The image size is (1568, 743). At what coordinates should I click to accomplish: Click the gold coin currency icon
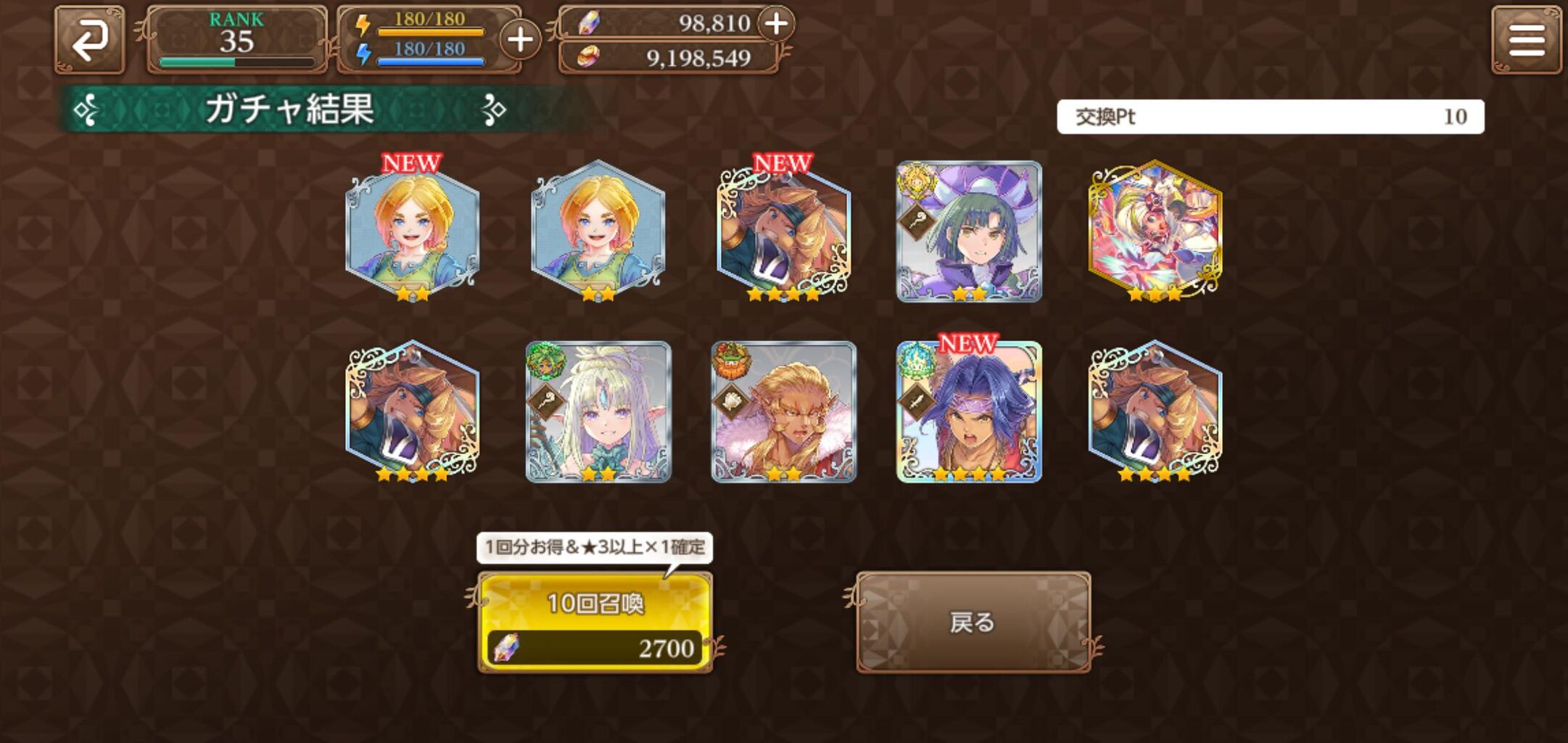pos(588,57)
